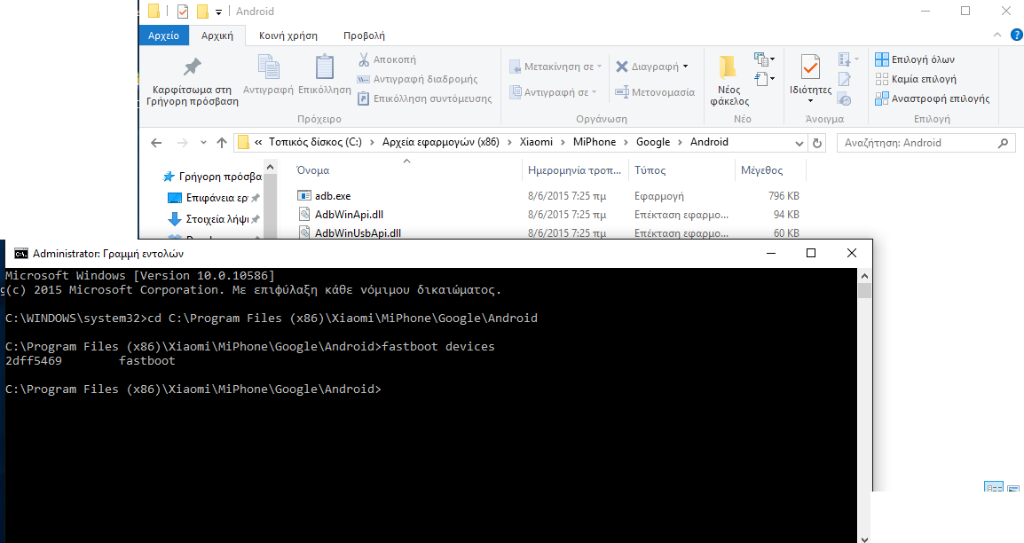
Task: Select the AdbWinUsbApi.dll file
Action: [x=357, y=233]
